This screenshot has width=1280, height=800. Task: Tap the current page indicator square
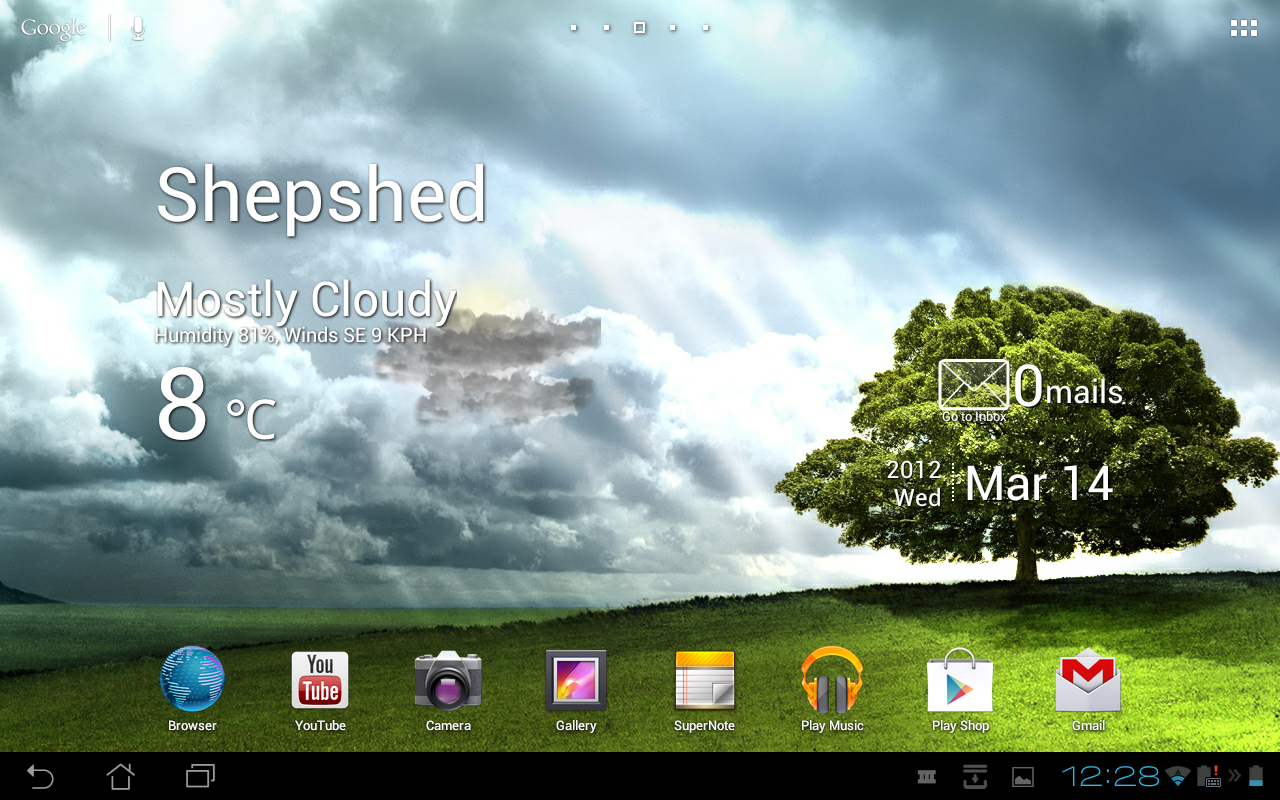639,28
